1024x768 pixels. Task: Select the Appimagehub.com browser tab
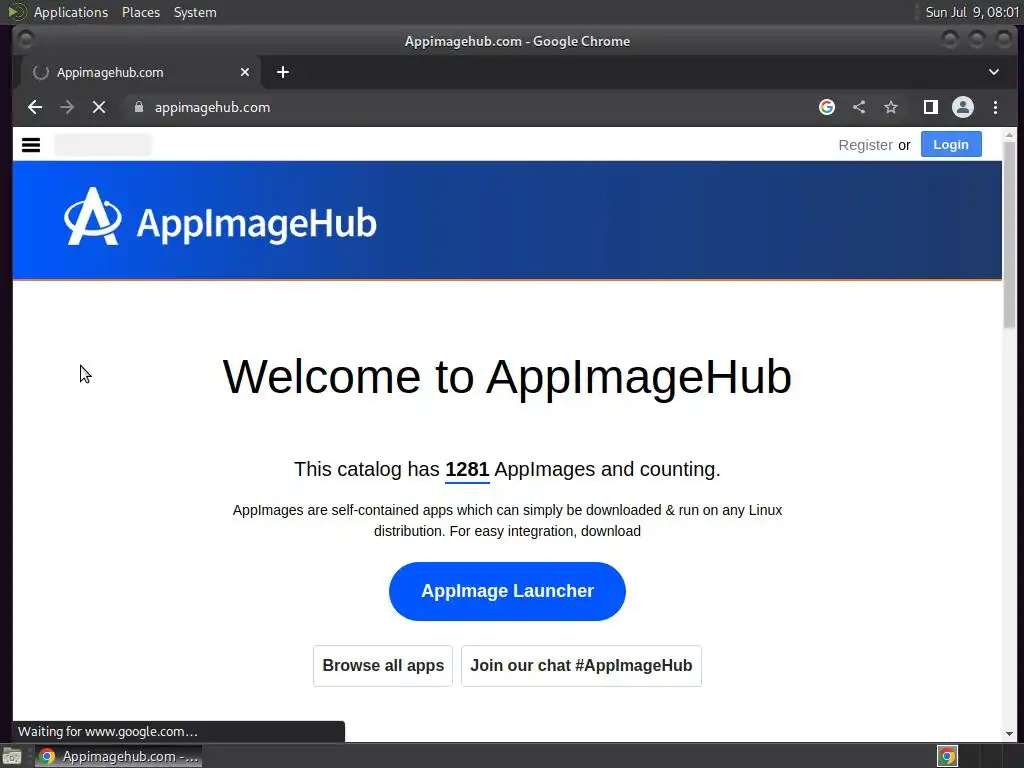click(141, 72)
